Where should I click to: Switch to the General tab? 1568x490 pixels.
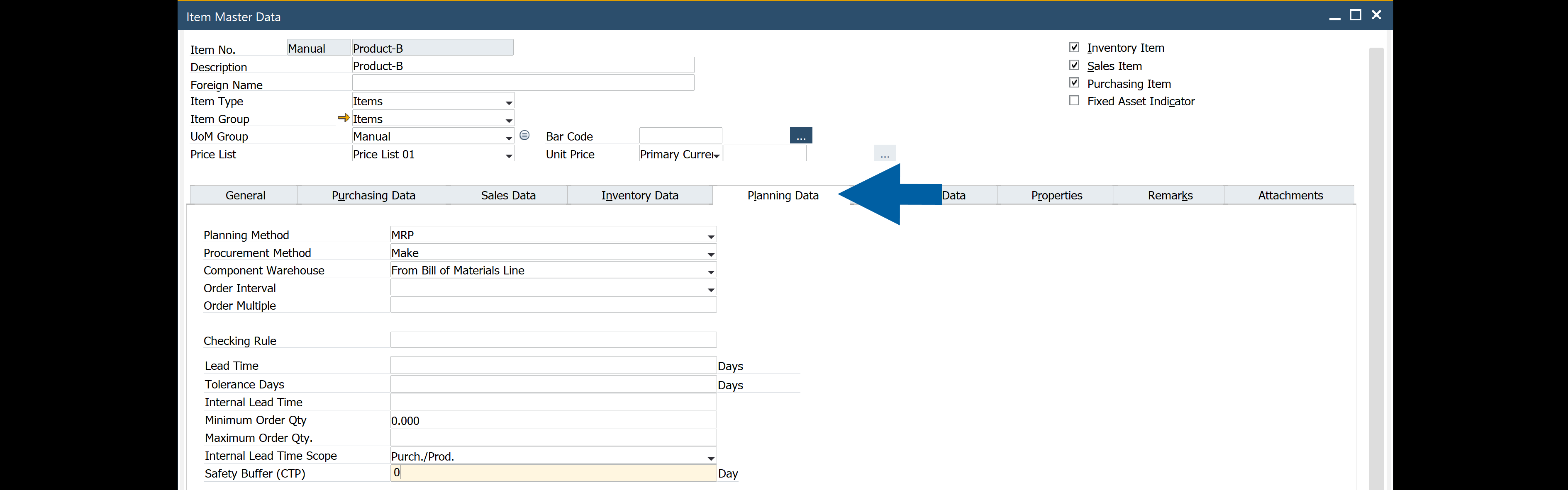245,195
